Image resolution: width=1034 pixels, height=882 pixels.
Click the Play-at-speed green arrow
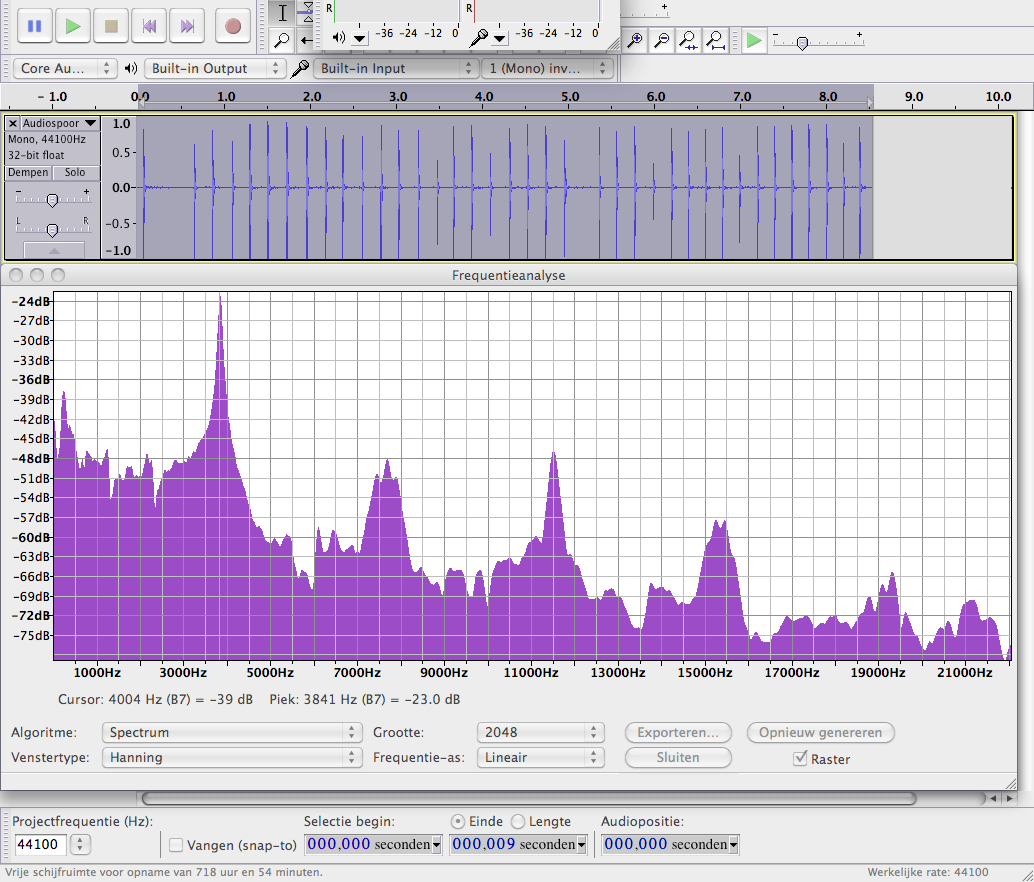[754, 40]
